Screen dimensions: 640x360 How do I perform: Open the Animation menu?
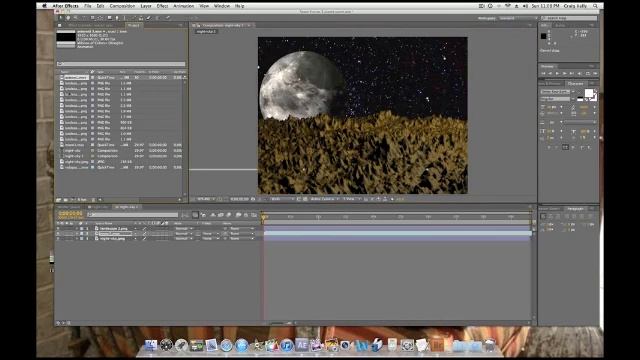tap(184, 6)
